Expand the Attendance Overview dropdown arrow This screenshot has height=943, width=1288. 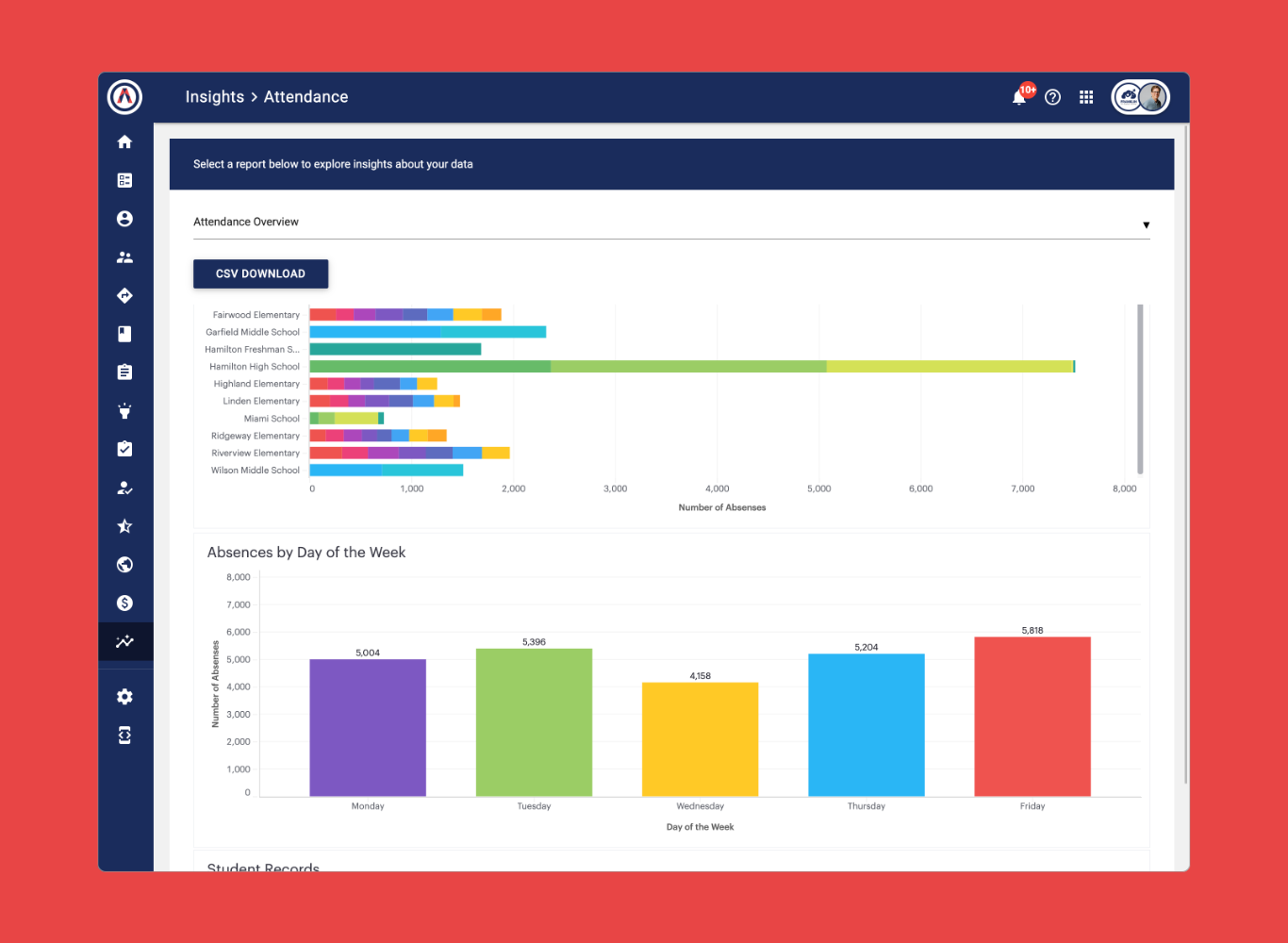[1147, 224]
